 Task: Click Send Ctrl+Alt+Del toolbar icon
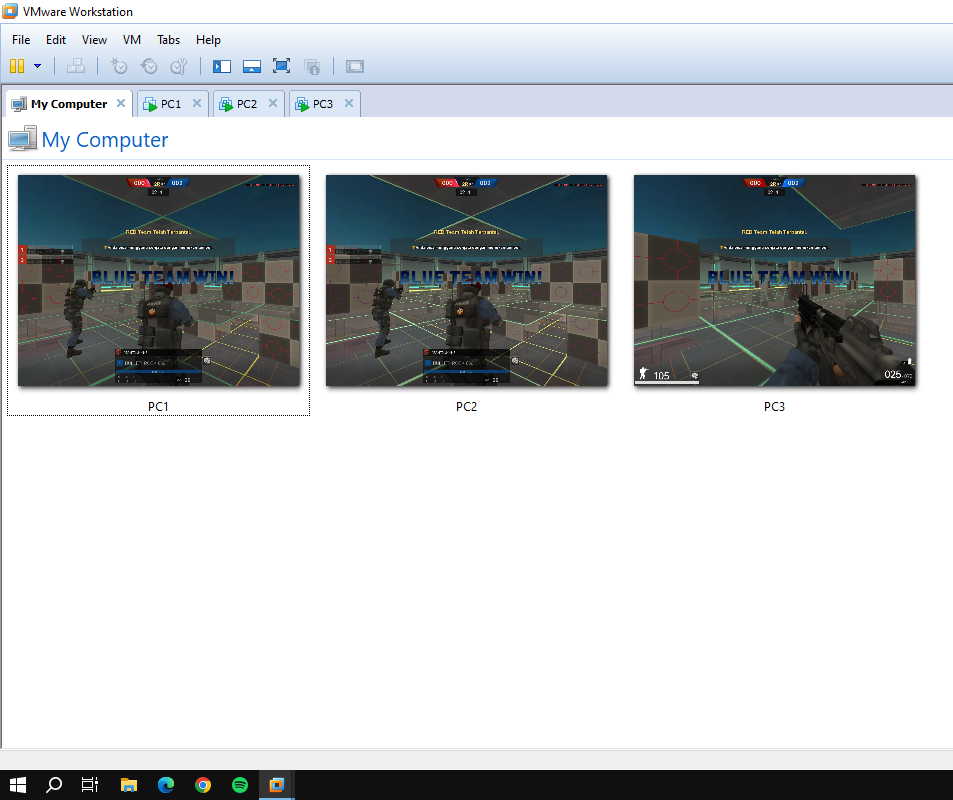tap(76, 66)
